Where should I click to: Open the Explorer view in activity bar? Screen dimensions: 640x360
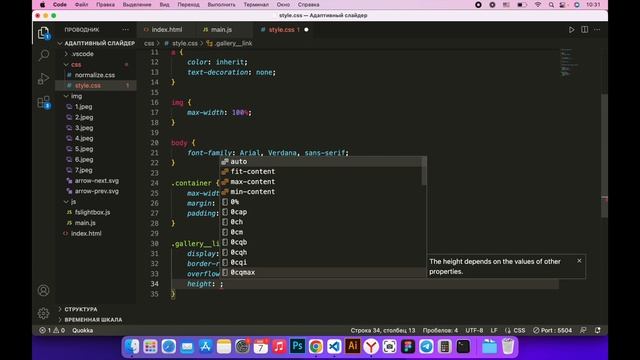tap(43, 33)
